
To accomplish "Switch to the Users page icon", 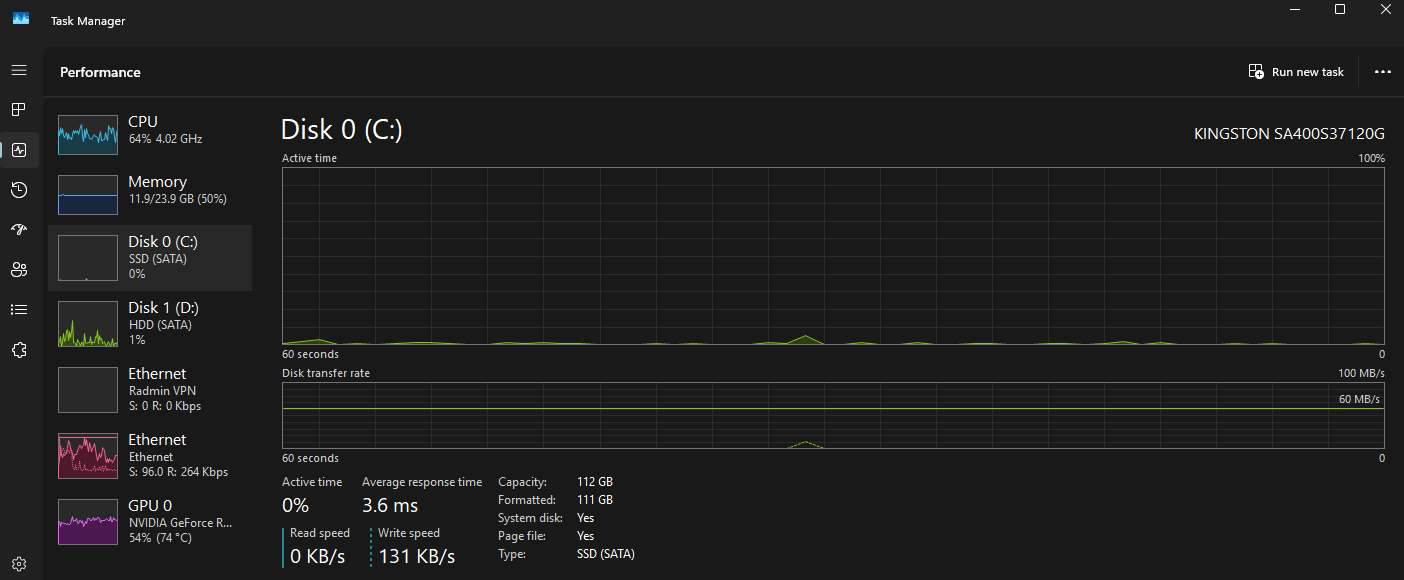I will (x=19, y=270).
